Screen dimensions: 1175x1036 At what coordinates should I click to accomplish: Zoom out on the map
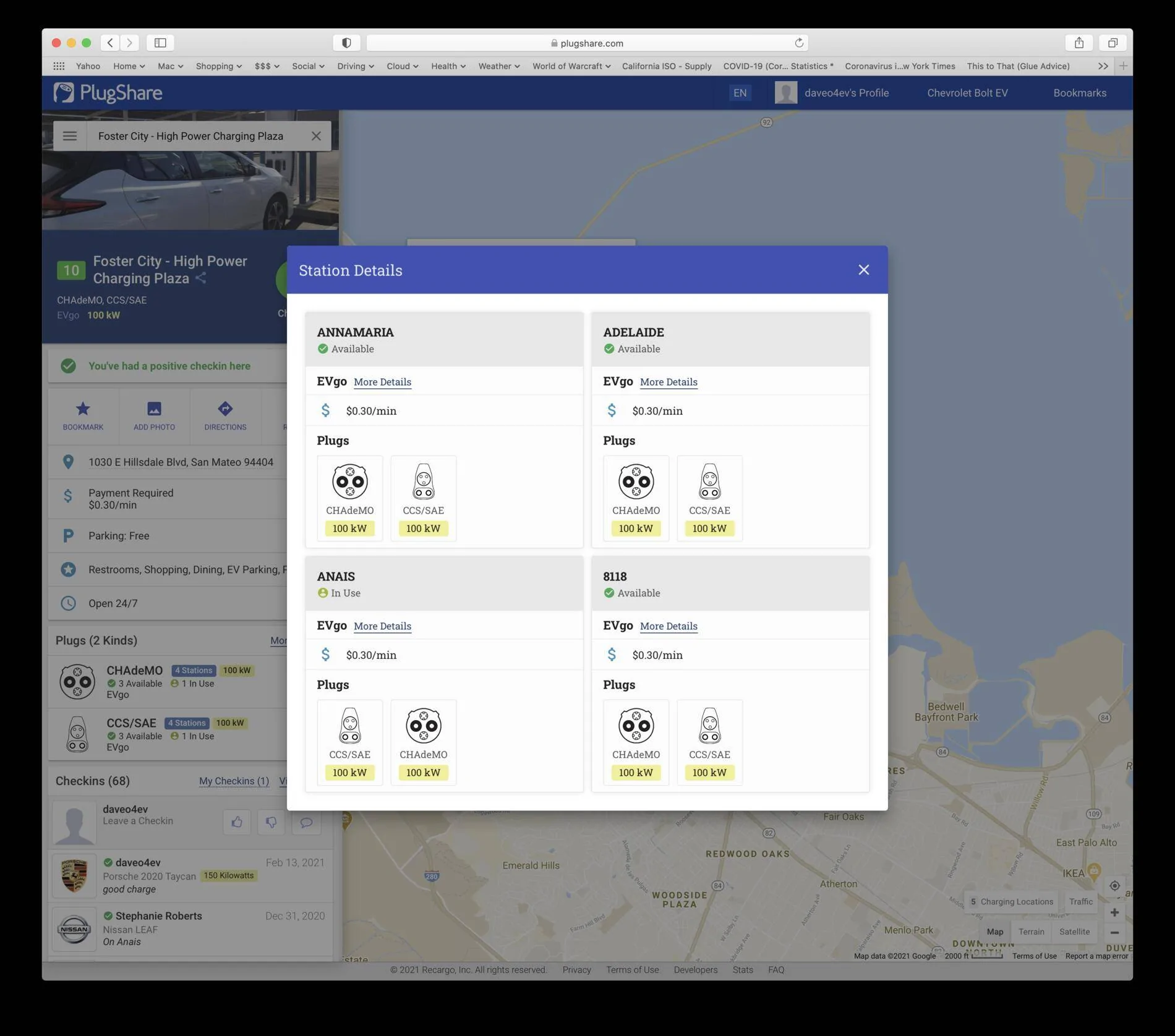[x=1114, y=932]
